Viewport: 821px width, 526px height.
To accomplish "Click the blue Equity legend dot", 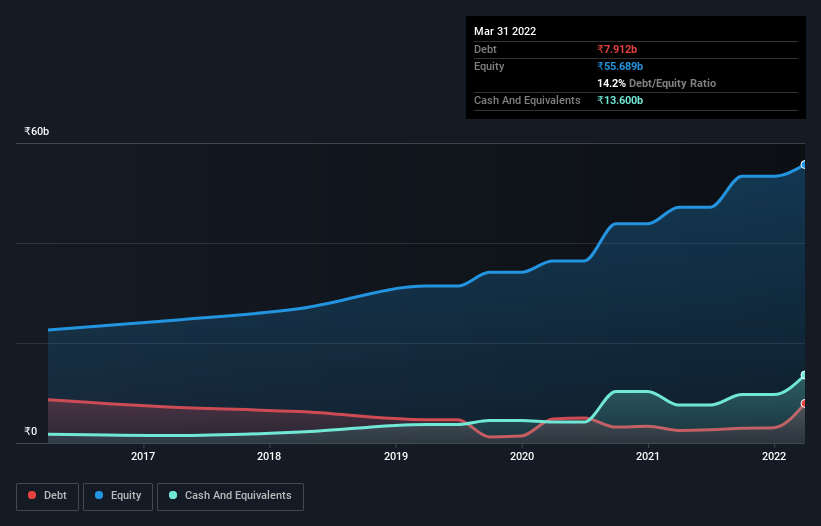I will pyautogui.click(x=99, y=495).
